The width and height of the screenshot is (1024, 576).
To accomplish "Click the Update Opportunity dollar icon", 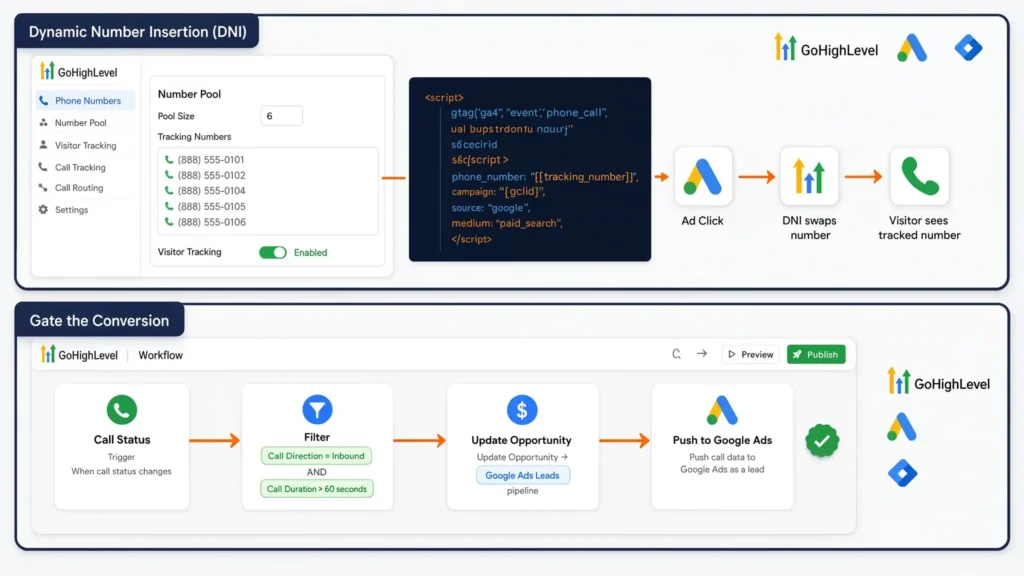I will [522, 410].
